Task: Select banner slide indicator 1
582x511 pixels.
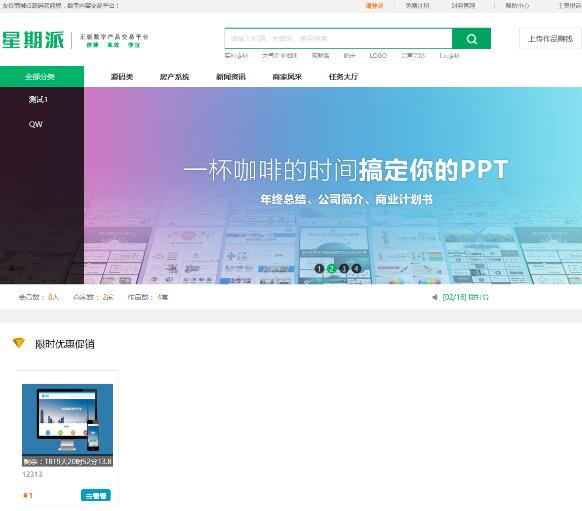Action: pos(319,269)
